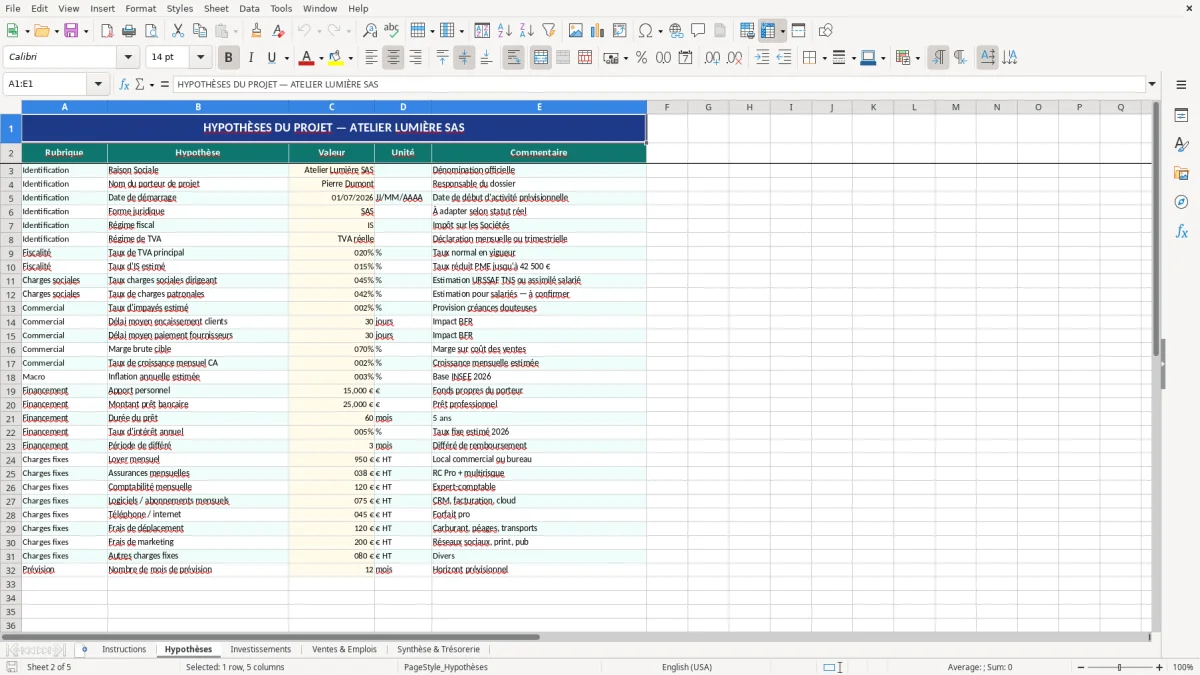This screenshot has height=675, width=1200.
Task: Export directly as PDF
Action: 107,31
